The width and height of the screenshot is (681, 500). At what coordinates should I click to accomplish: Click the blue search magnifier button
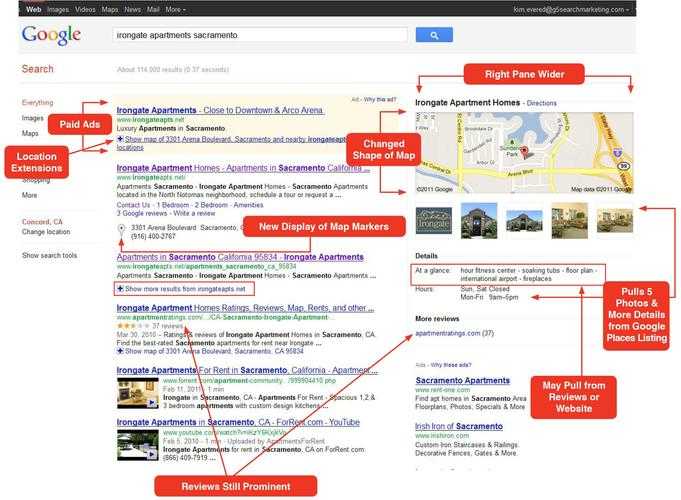(x=434, y=35)
